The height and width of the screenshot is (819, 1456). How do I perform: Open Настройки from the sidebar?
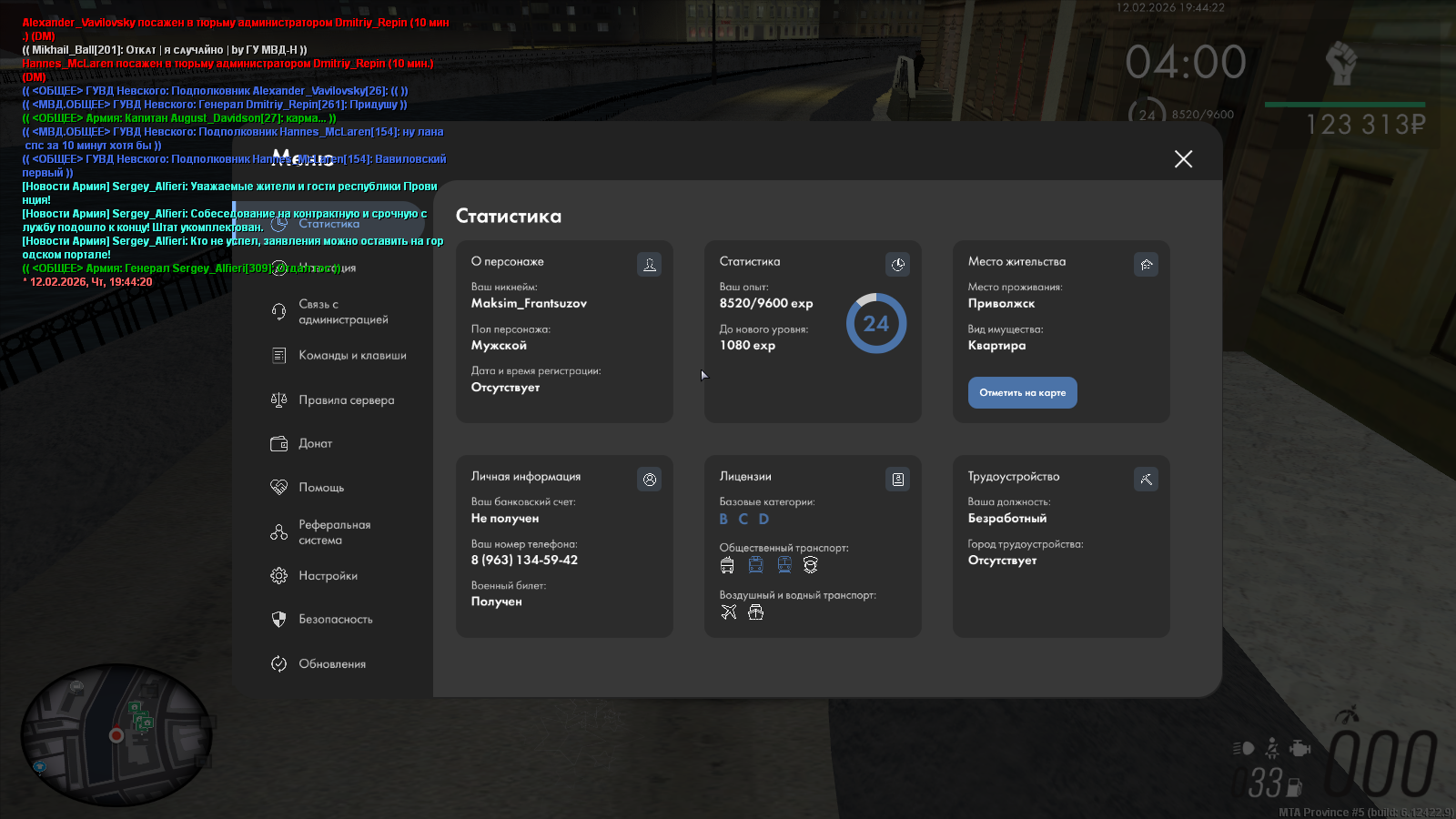click(328, 576)
